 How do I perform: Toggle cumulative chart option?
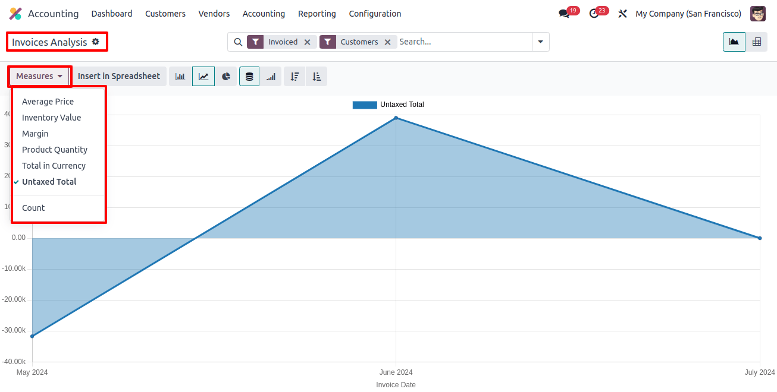pos(271,76)
